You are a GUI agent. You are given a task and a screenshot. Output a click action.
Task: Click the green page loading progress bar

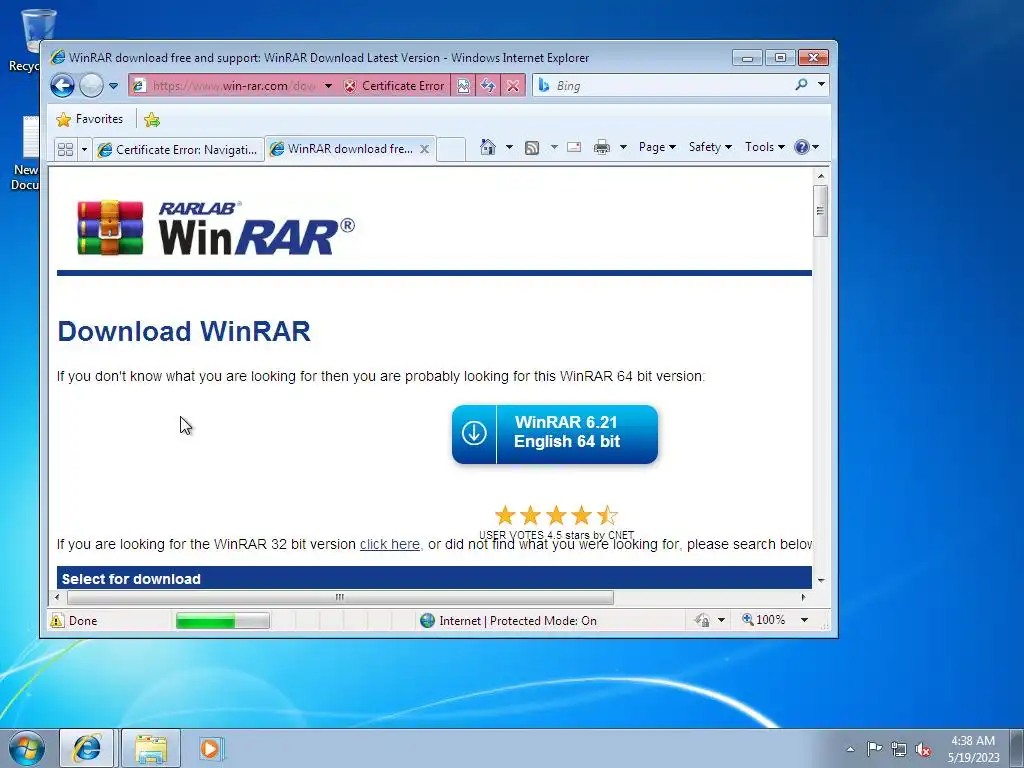tap(223, 620)
